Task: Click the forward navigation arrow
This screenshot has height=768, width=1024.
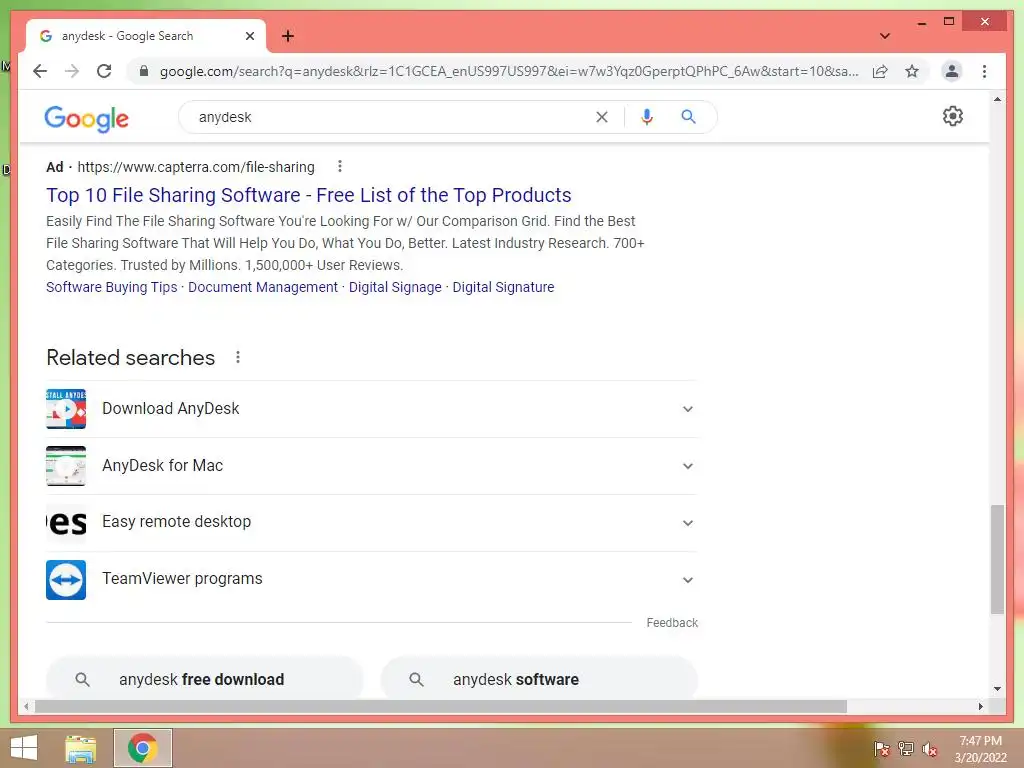Action: (72, 71)
